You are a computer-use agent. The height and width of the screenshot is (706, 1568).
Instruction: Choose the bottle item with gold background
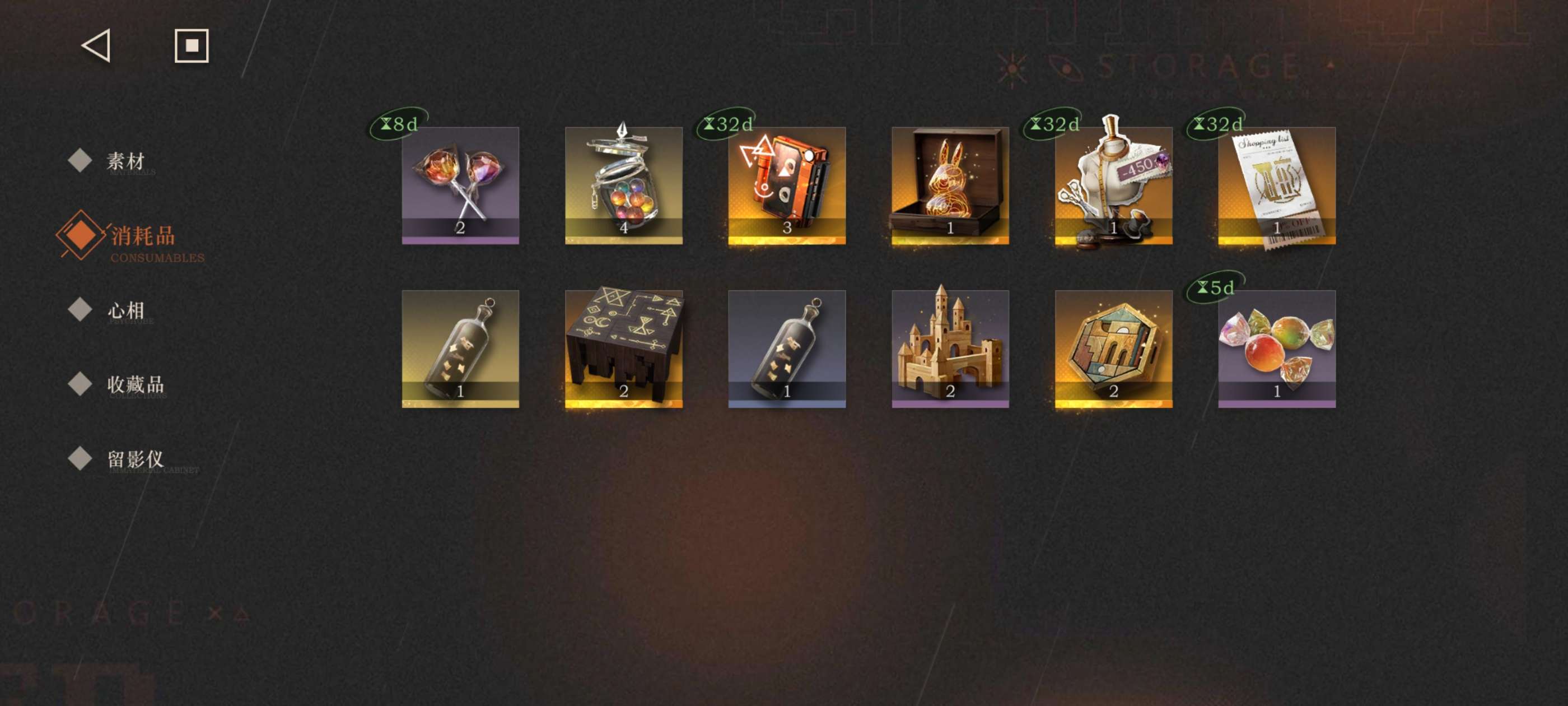click(460, 349)
